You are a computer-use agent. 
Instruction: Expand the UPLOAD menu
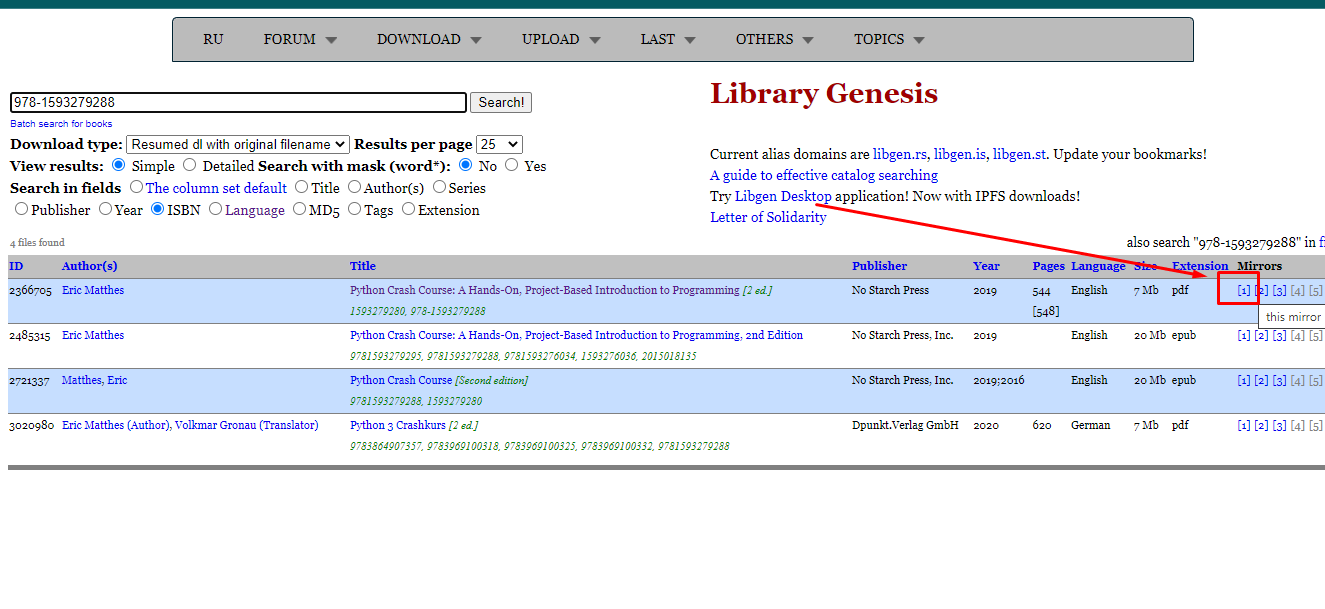click(x=561, y=39)
